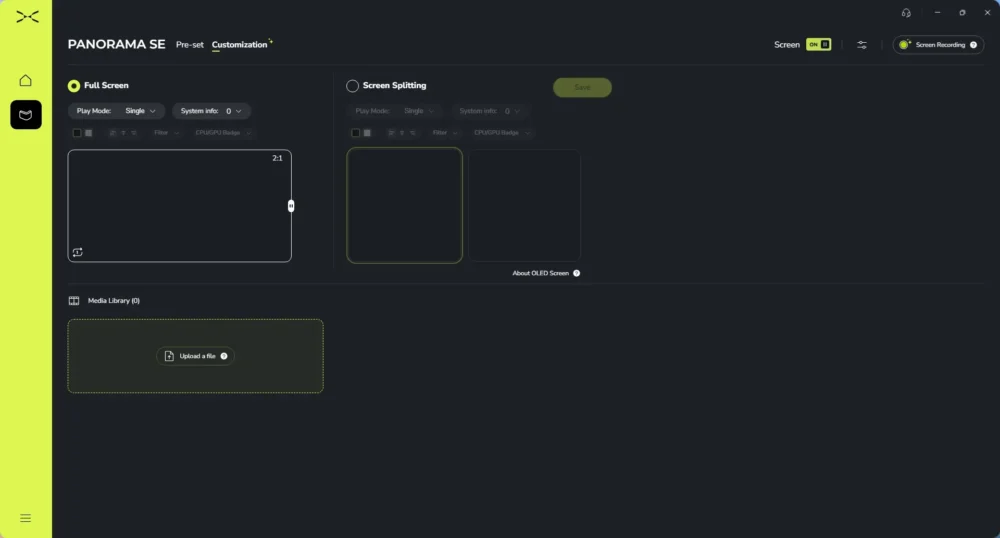Switch to the Customization tab

(x=239, y=45)
